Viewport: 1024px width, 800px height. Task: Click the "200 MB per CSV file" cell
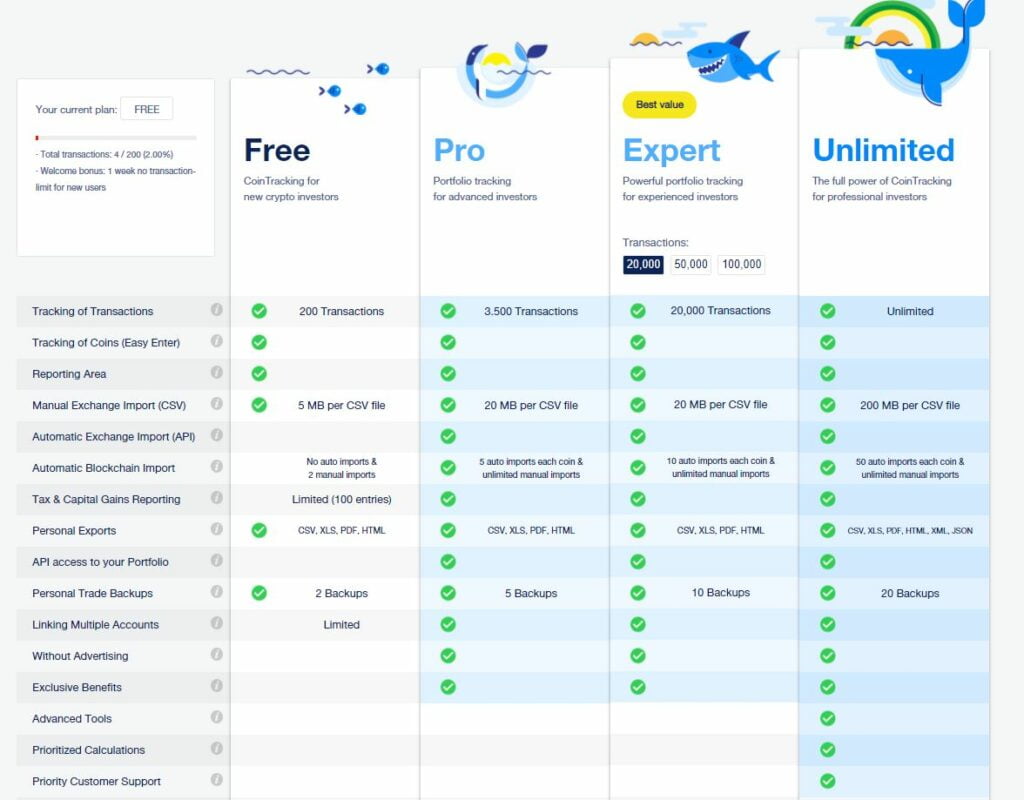click(x=910, y=406)
